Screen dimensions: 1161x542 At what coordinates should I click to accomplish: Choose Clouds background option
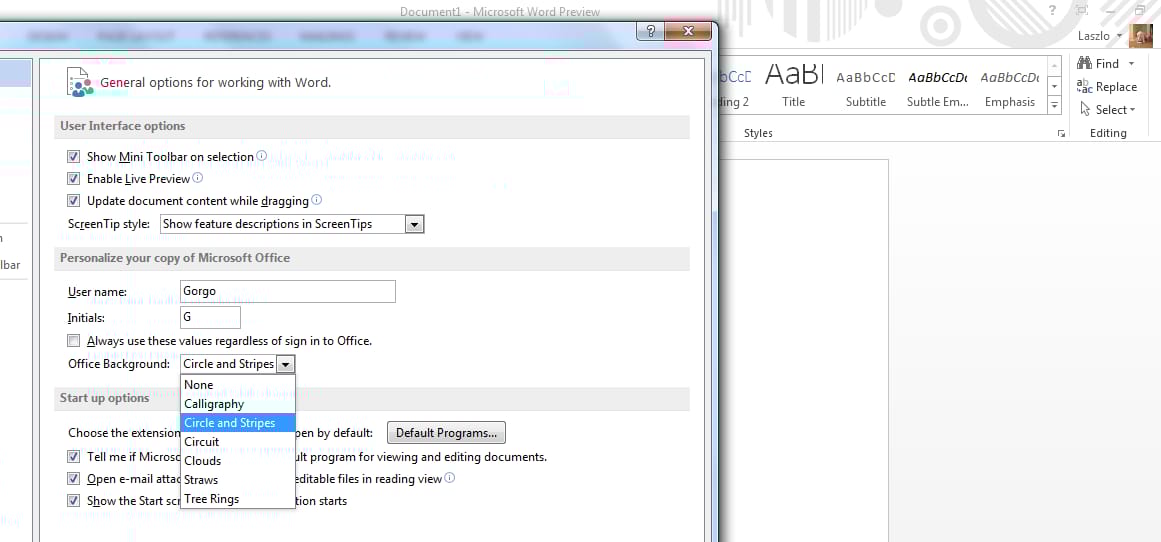coord(238,461)
